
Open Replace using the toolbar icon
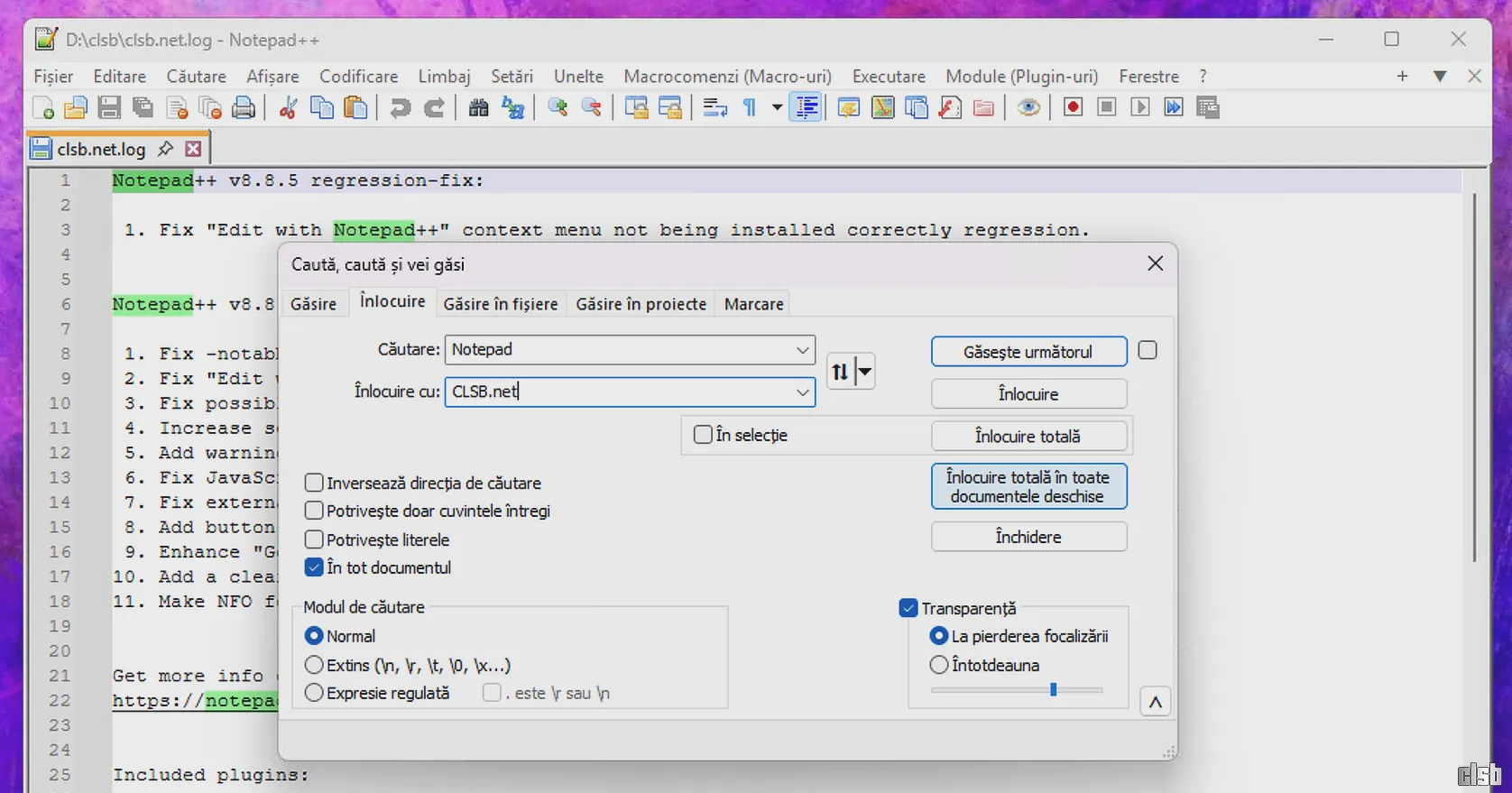coord(513,108)
